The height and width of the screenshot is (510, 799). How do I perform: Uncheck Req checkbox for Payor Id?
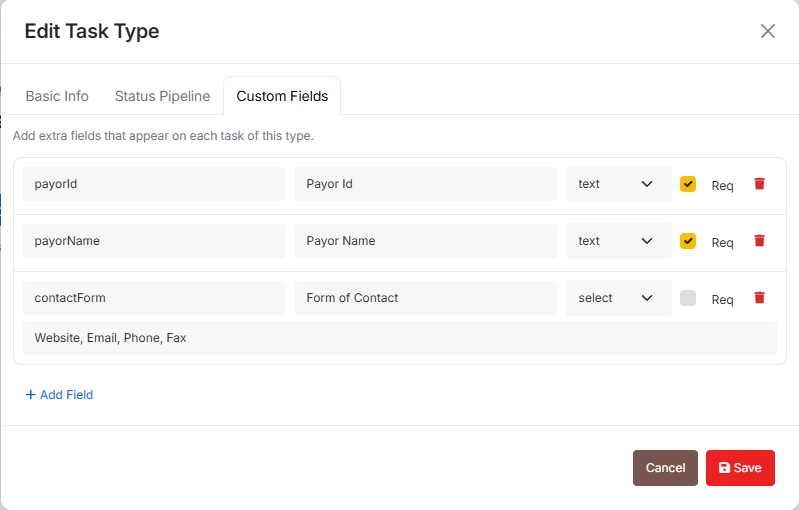[688, 184]
